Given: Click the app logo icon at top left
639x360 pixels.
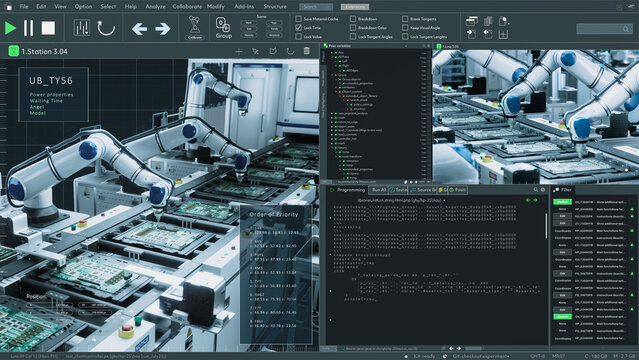Looking at the screenshot, I should pyautogui.click(x=8, y=7).
